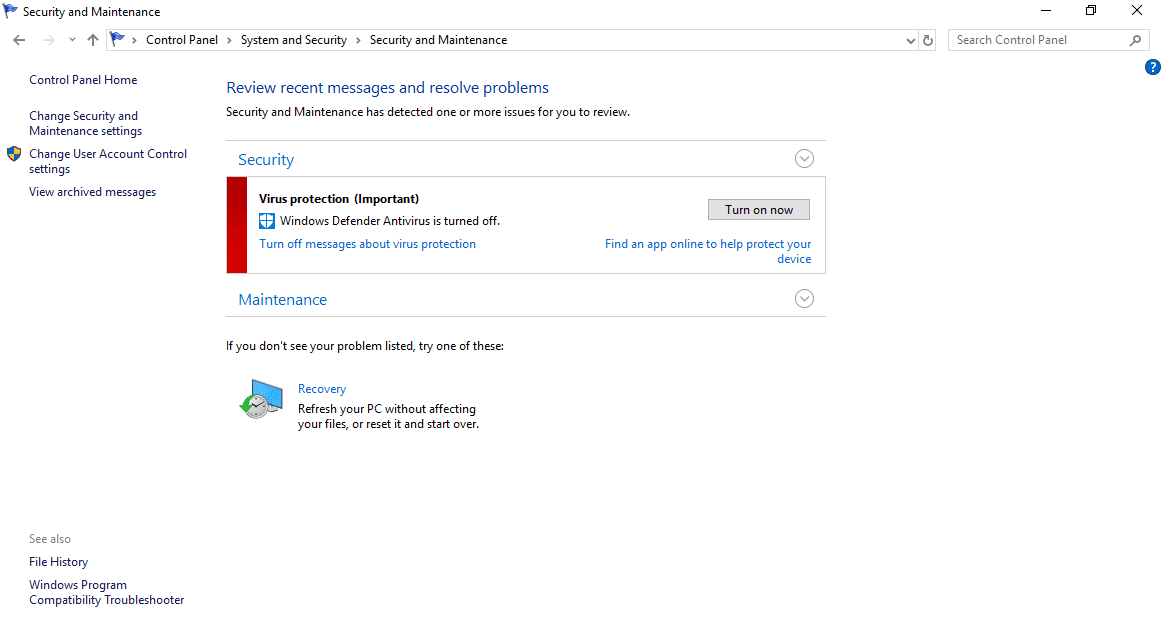The image size is (1162, 625).
Task: Click the title bar flag icon
Action: click(10, 11)
